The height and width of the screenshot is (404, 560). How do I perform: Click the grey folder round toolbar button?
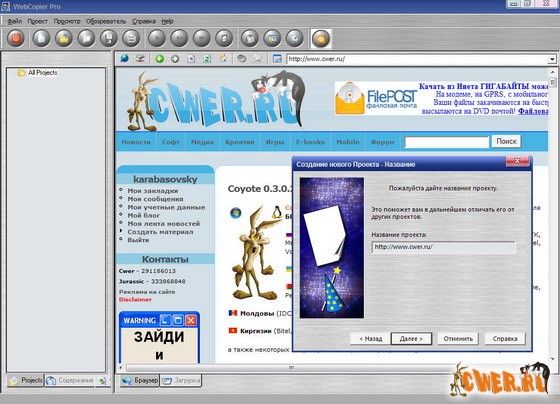86,38
